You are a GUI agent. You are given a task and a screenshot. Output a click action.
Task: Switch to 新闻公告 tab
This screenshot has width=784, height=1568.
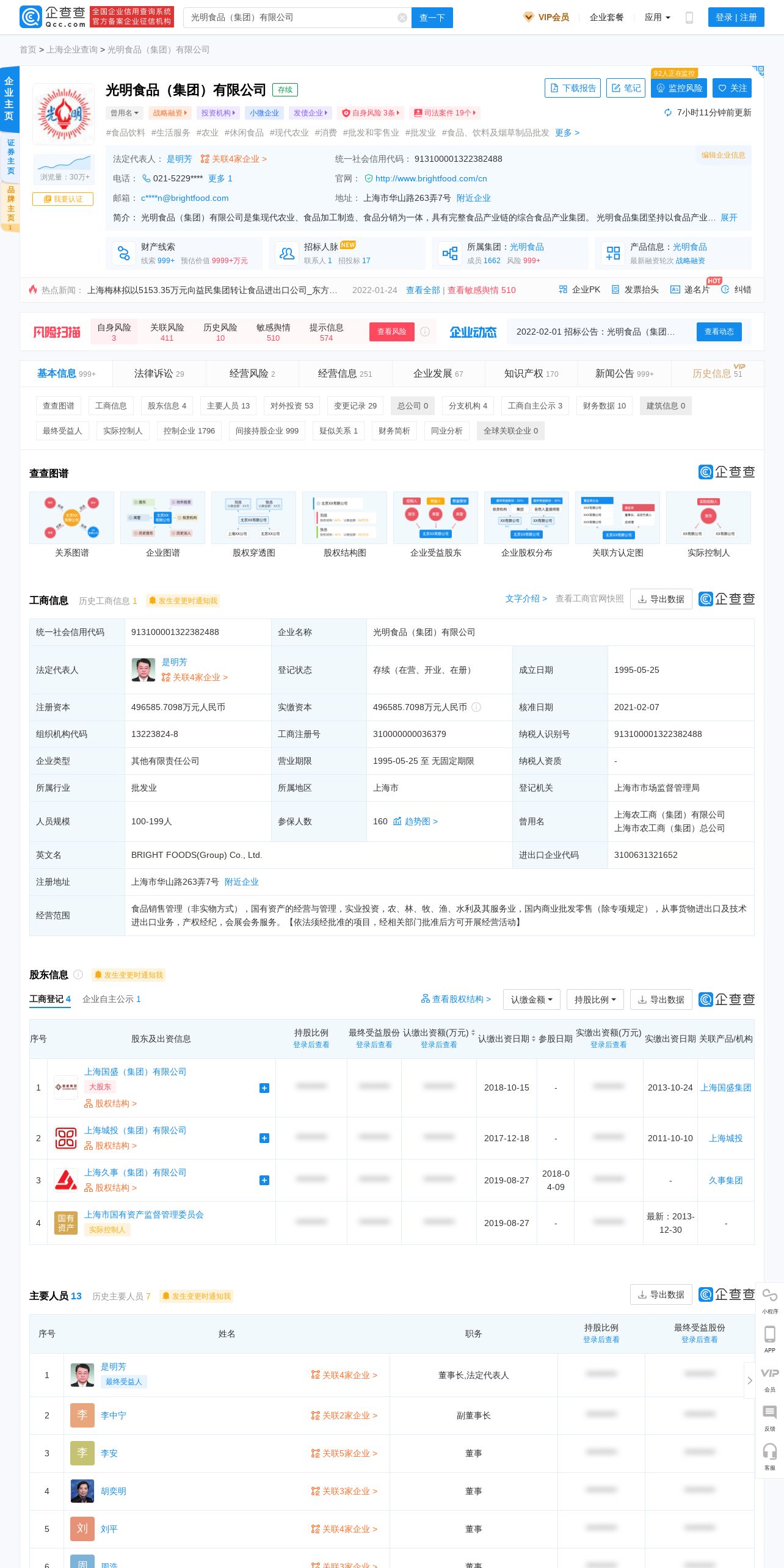[625, 374]
